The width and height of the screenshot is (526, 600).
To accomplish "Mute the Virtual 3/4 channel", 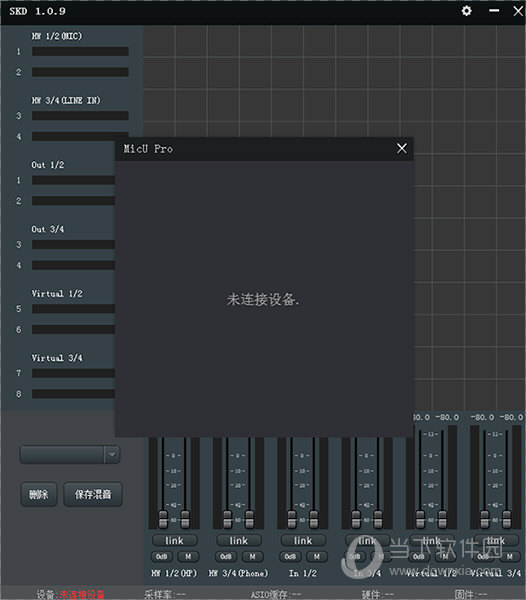I will click(510, 556).
